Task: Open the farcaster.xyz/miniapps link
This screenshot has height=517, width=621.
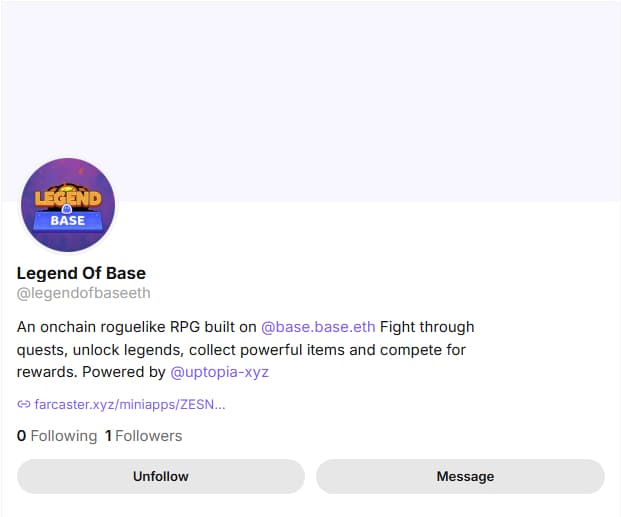Action: click(129, 405)
